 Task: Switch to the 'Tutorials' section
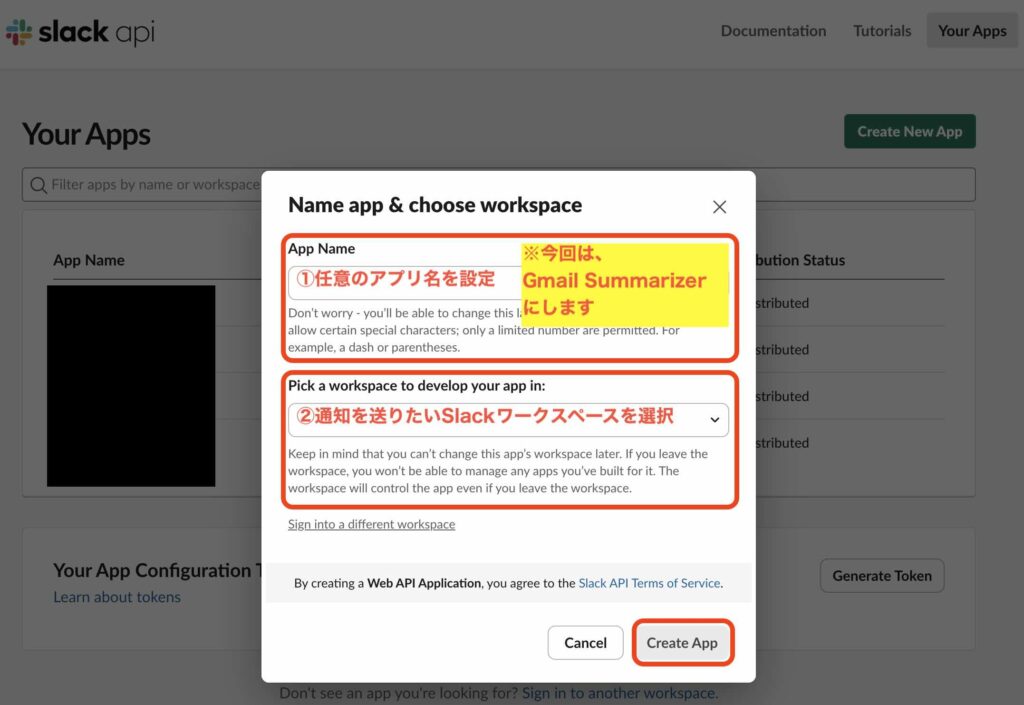(x=881, y=31)
